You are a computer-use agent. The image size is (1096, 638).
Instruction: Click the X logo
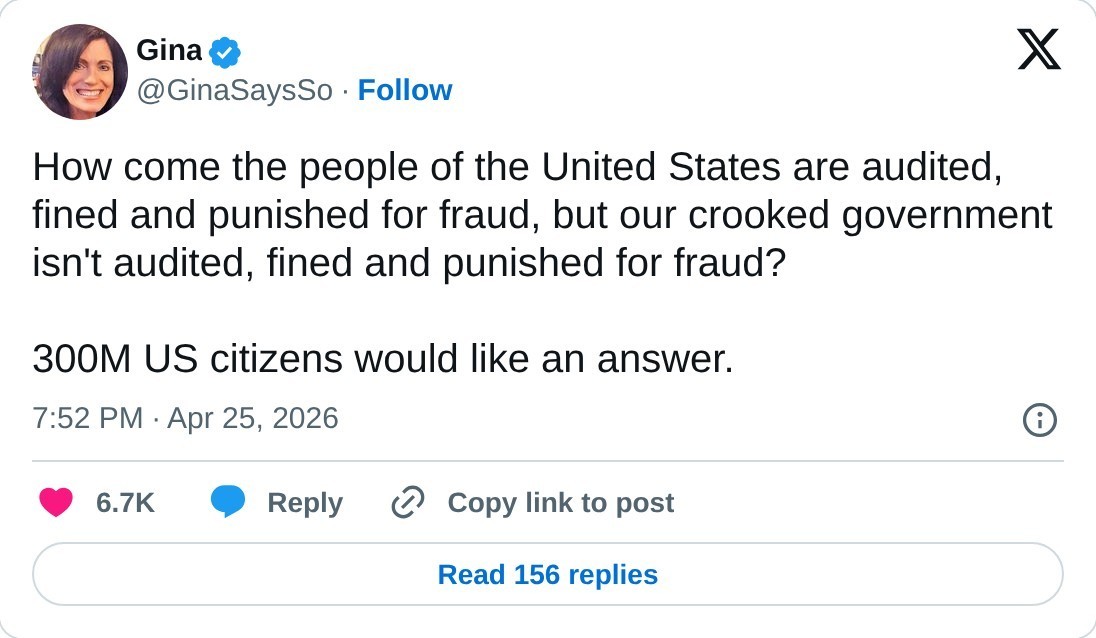point(1039,49)
